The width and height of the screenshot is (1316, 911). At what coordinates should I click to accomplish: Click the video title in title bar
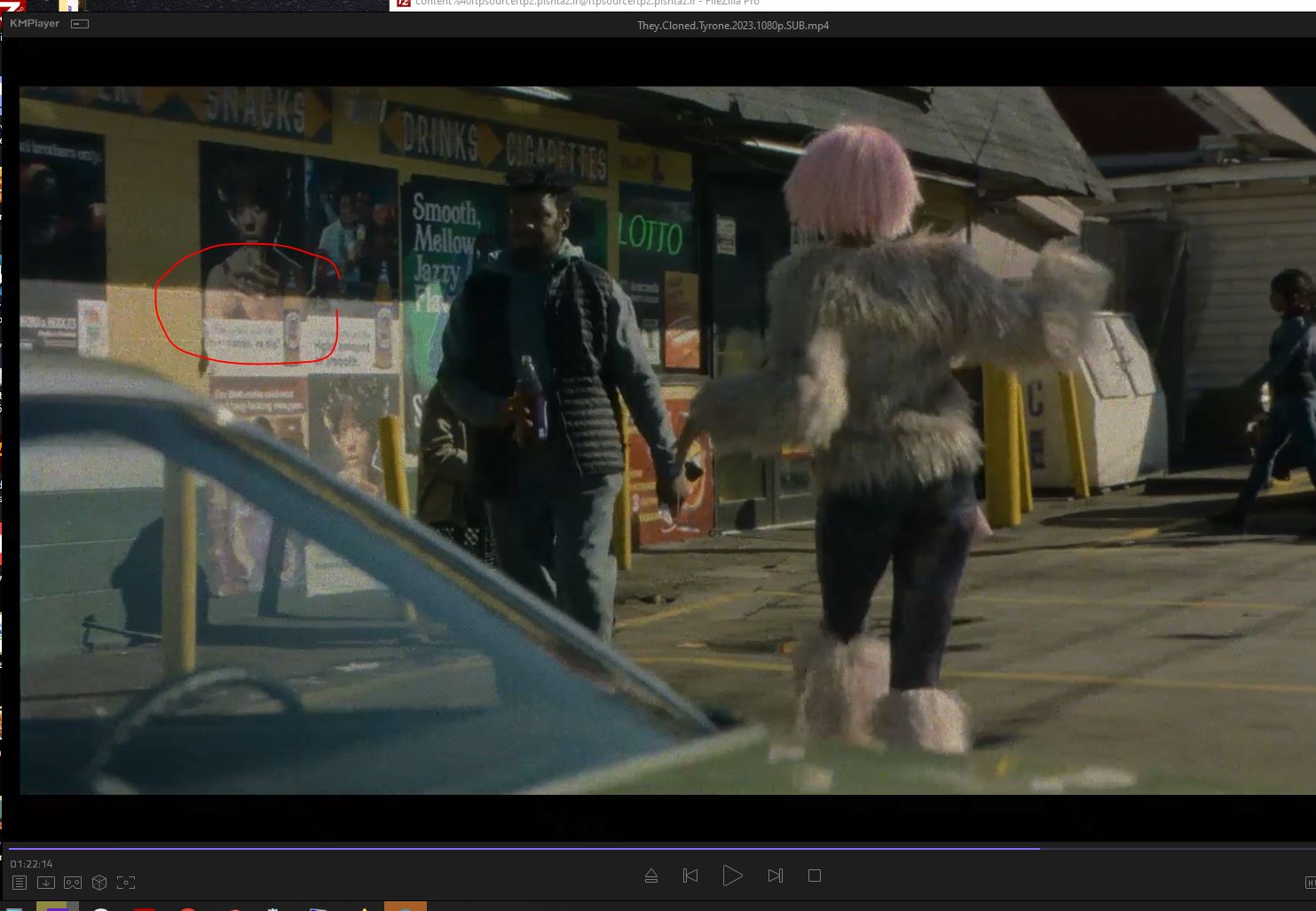732,26
